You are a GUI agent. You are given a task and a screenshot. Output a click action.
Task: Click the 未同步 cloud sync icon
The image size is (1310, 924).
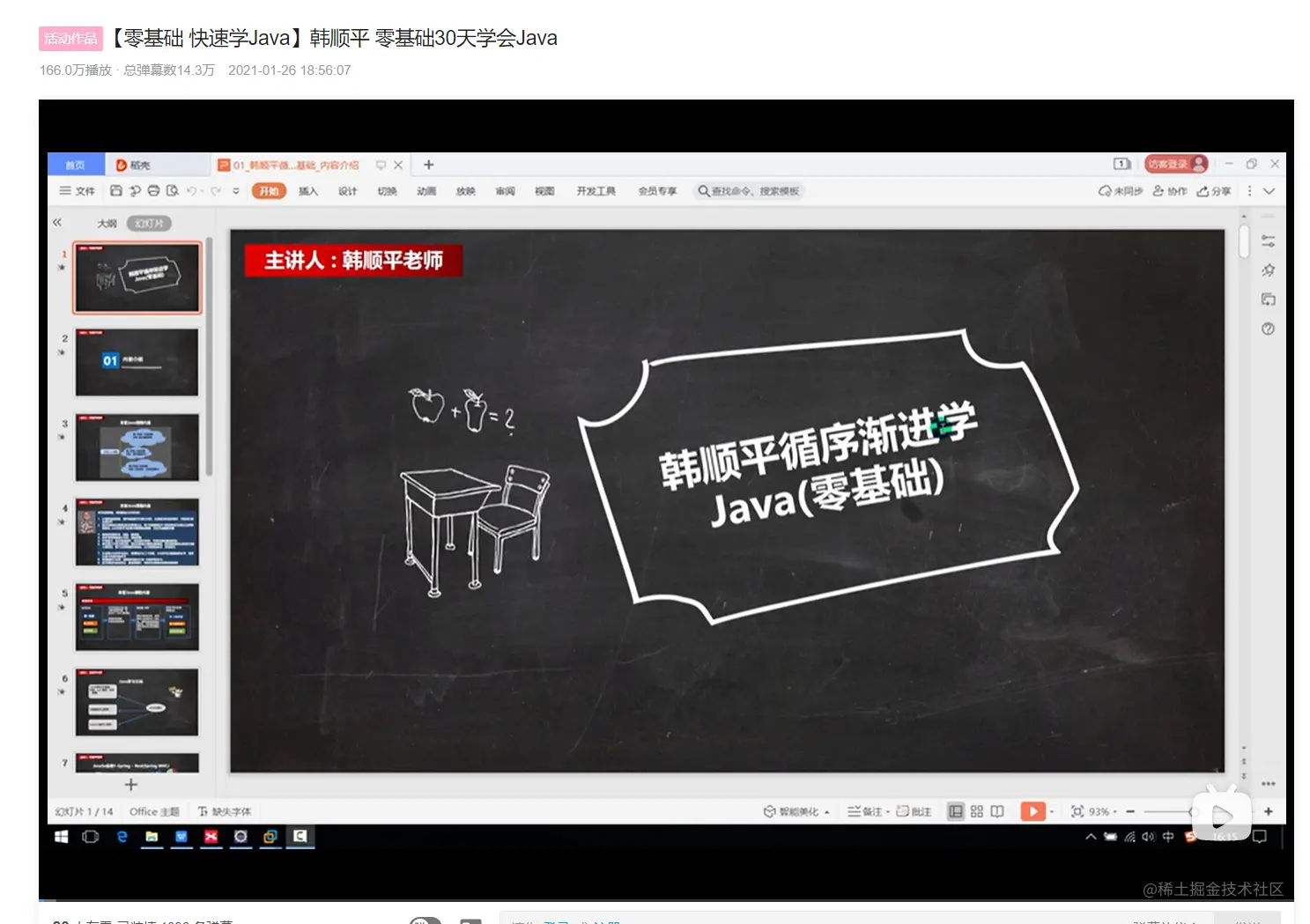pos(1121,191)
